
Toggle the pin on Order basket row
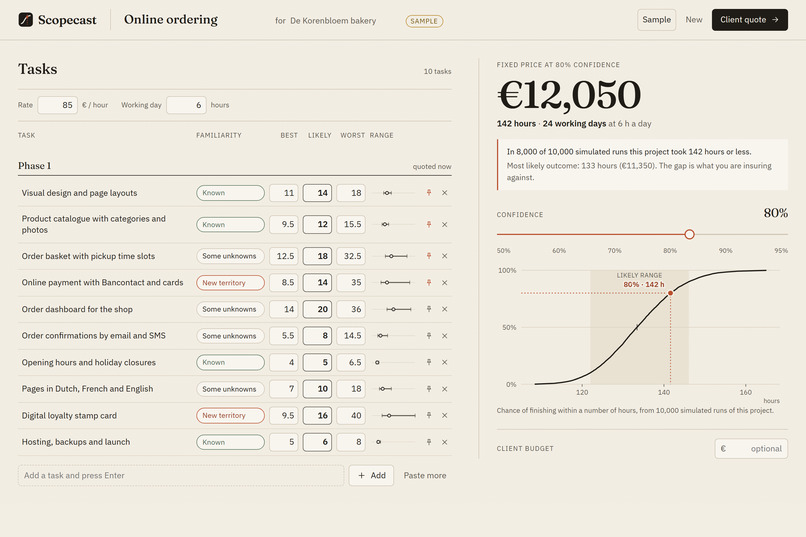click(x=429, y=256)
